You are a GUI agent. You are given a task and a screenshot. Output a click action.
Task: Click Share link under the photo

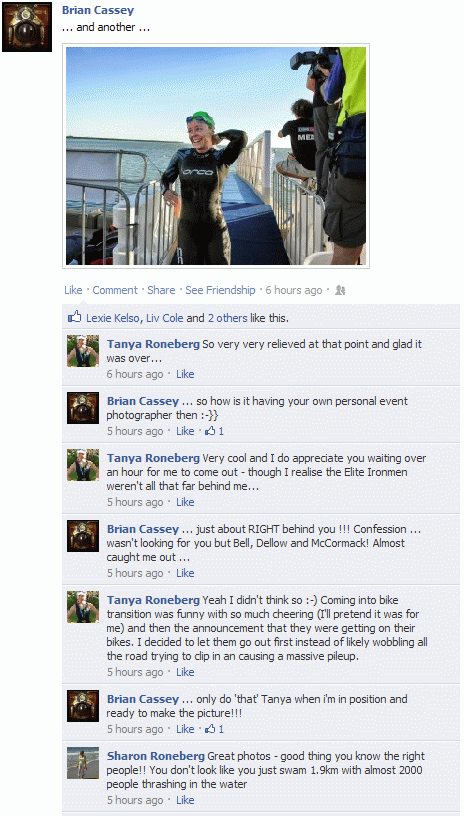[x=161, y=290]
